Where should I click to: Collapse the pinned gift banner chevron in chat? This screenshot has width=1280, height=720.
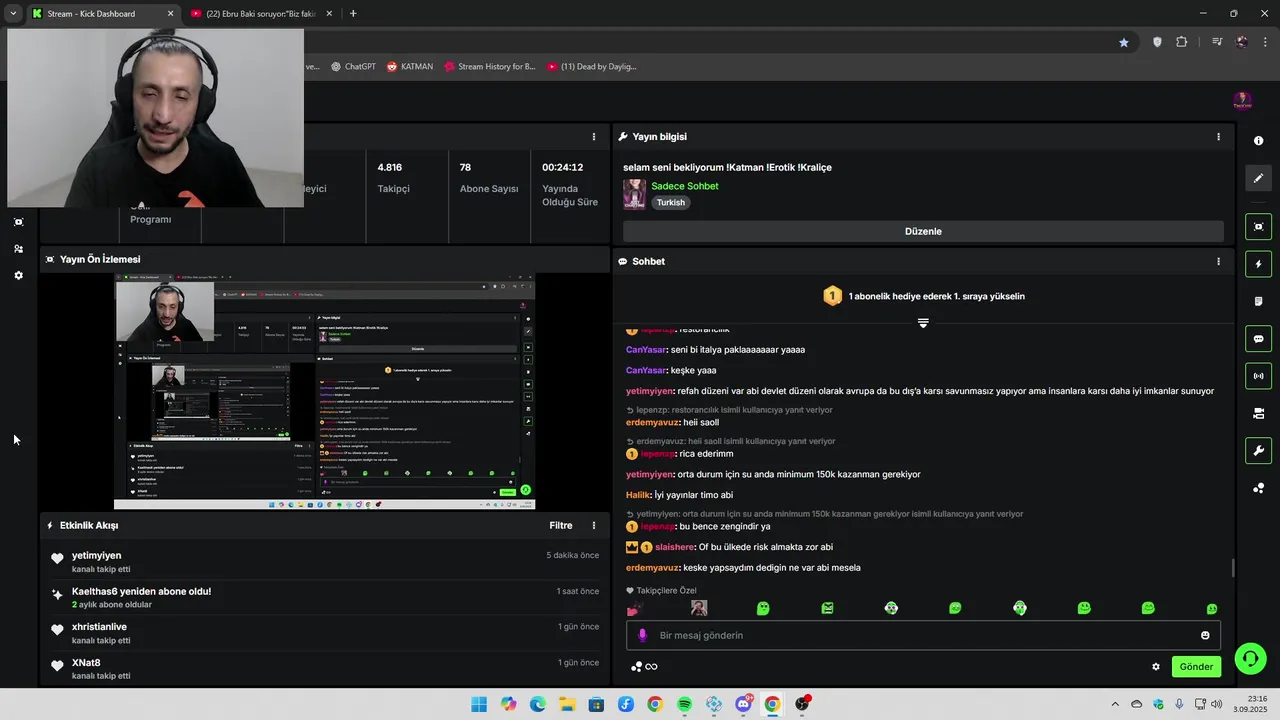[923, 322]
